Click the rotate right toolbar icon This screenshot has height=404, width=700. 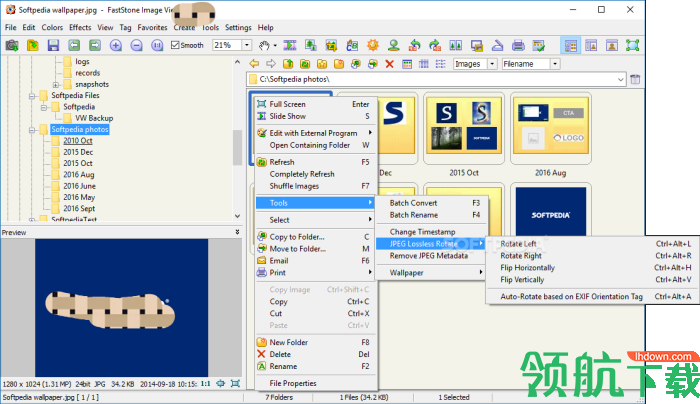click(435, 45)
